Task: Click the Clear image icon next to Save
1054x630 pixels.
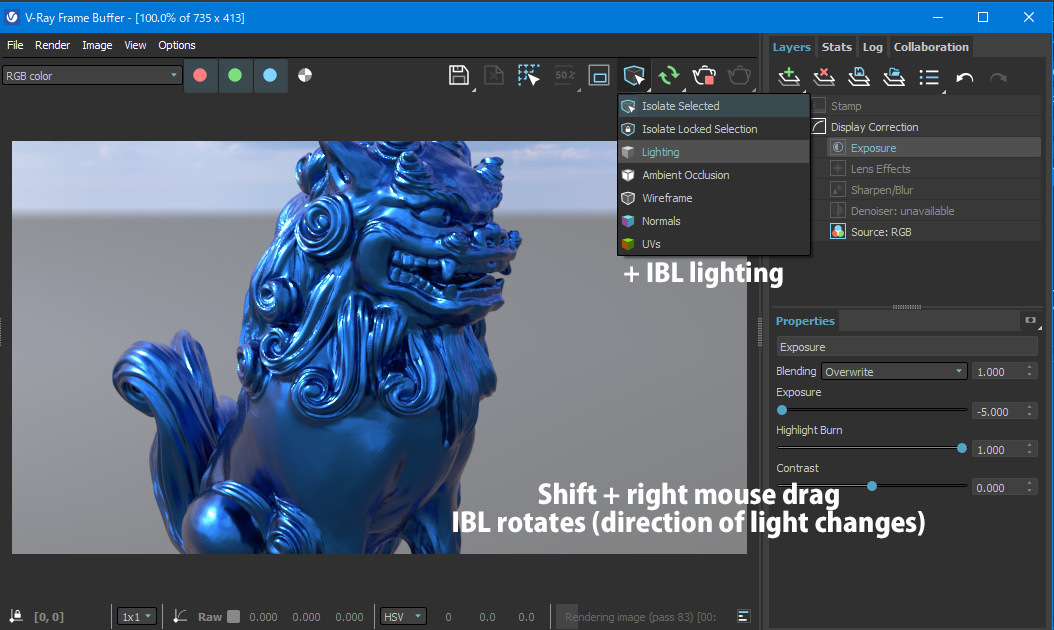Action: pos(494,75)
